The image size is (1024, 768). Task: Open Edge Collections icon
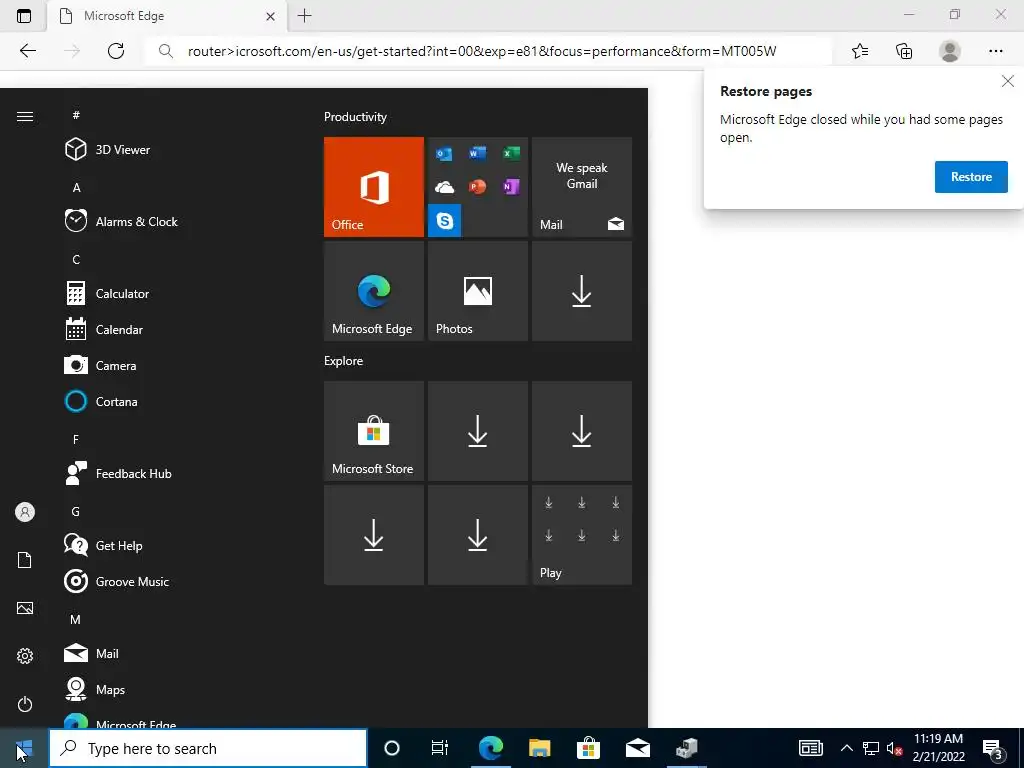[x=904, y=51]
